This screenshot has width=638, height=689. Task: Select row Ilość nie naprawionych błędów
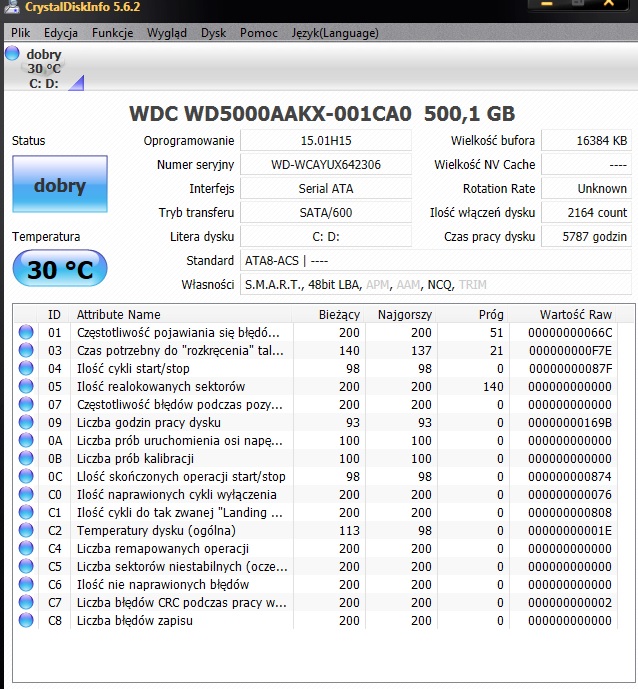tap(315, 584)
